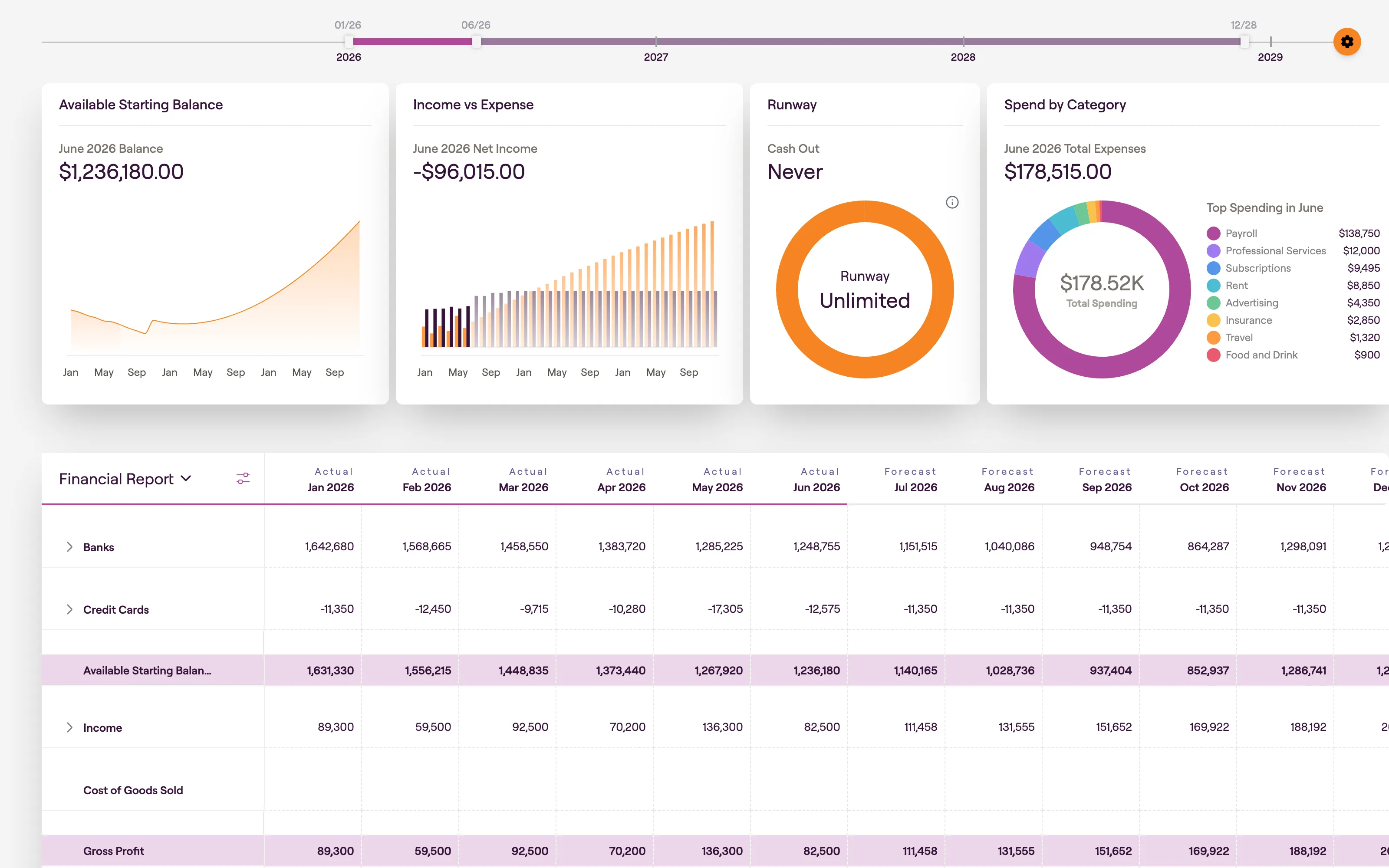Open settings with the orange gear icon
Viewport: 1389px width, 868px height.
(x=1346, y=41)
